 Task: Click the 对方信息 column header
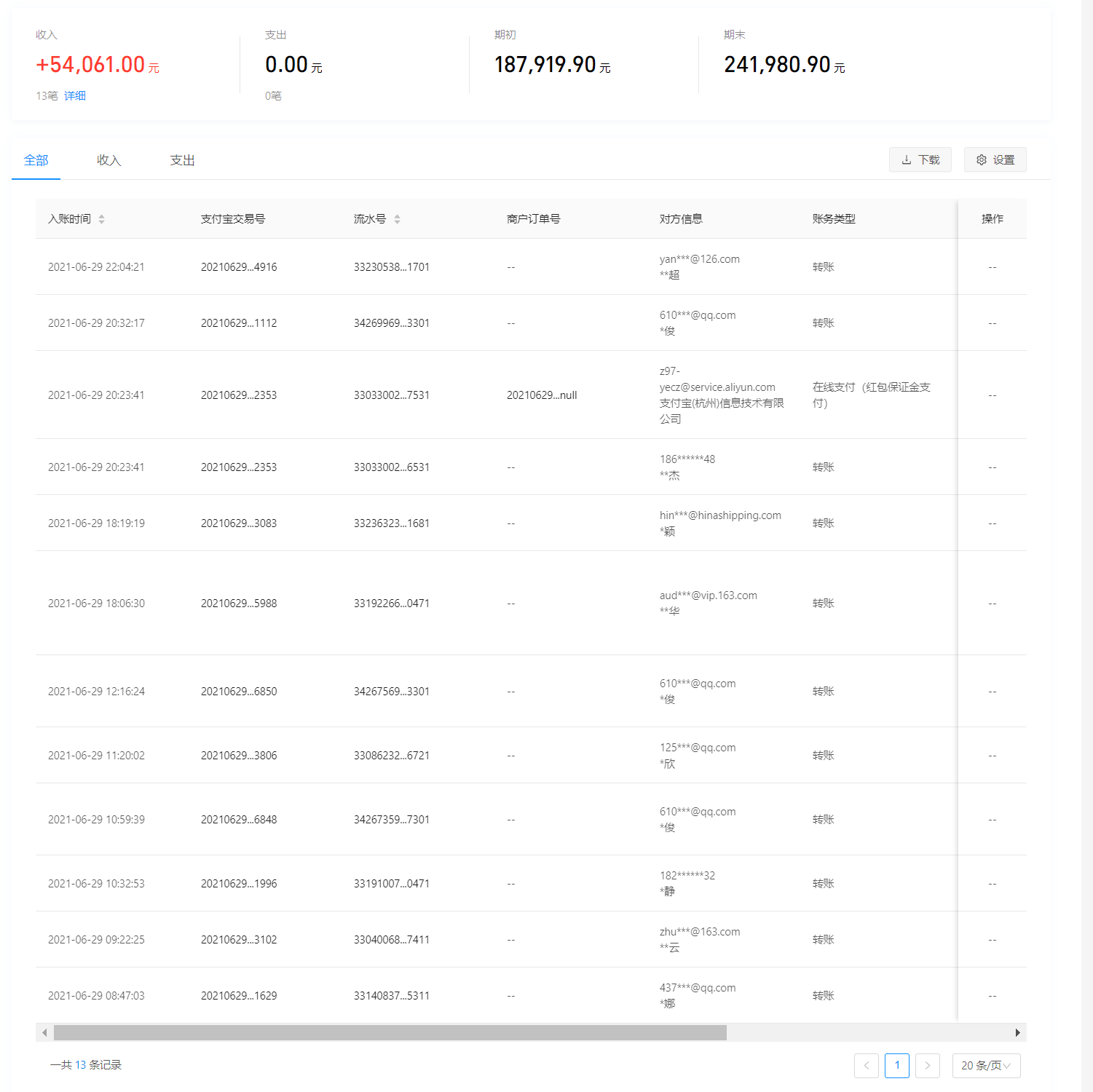click(681, 219)
